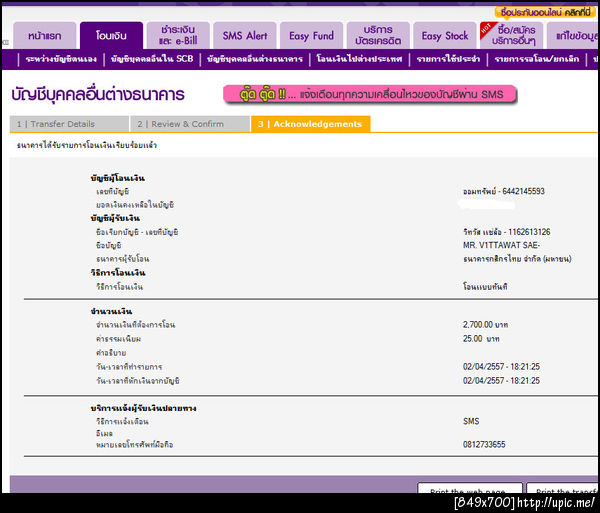
Task: Switch to the Easy Stock tab
Action: (x=445, y=36)
